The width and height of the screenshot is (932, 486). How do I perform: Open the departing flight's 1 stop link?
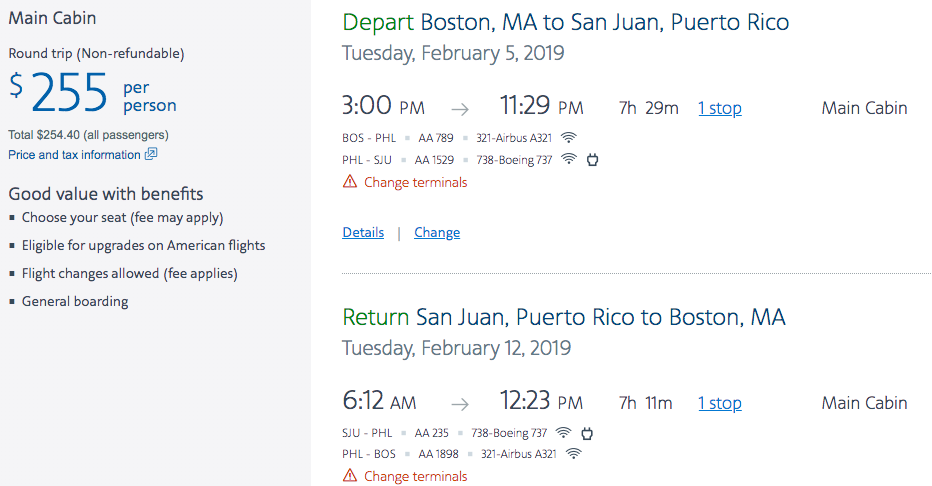tap(719, 108)
